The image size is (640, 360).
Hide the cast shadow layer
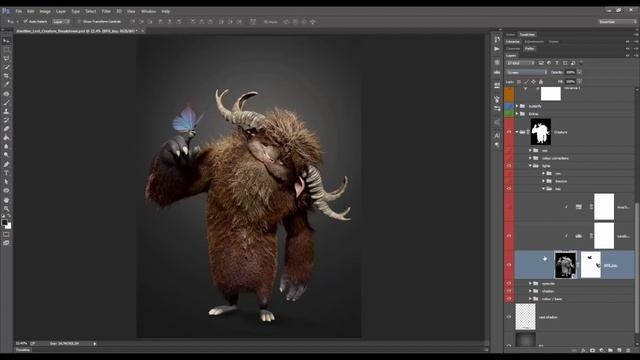pyautogui.click(x=509, y=317)
